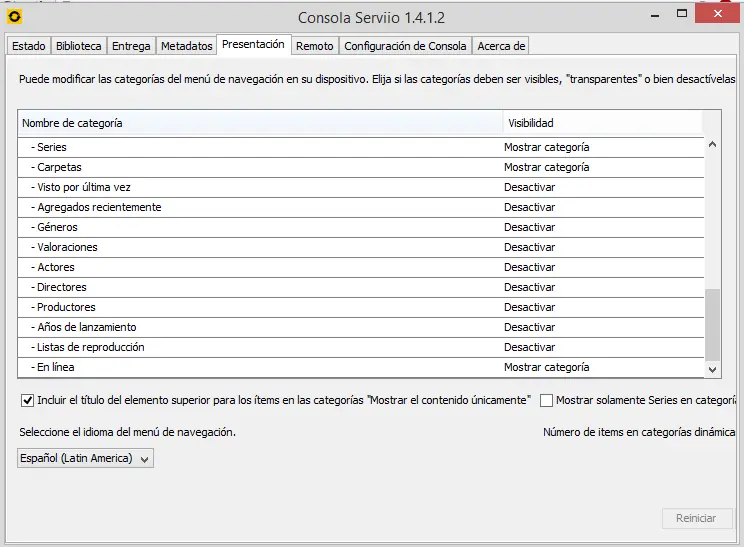Screen dimensions: 744x547
Task: Select '- Años de lanzamiento' row
Action: pos(361,327)
